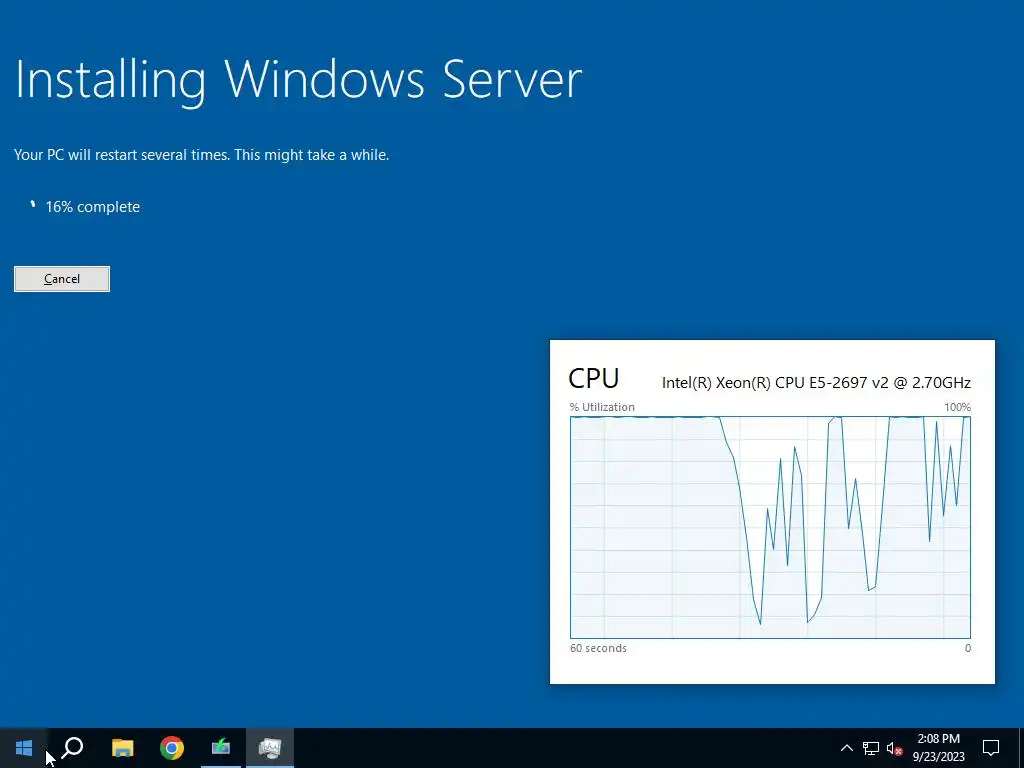1024x768 pixels.
Task: Click the 'Installing Windows Server' heading
Action: click(x=298, y=81)
